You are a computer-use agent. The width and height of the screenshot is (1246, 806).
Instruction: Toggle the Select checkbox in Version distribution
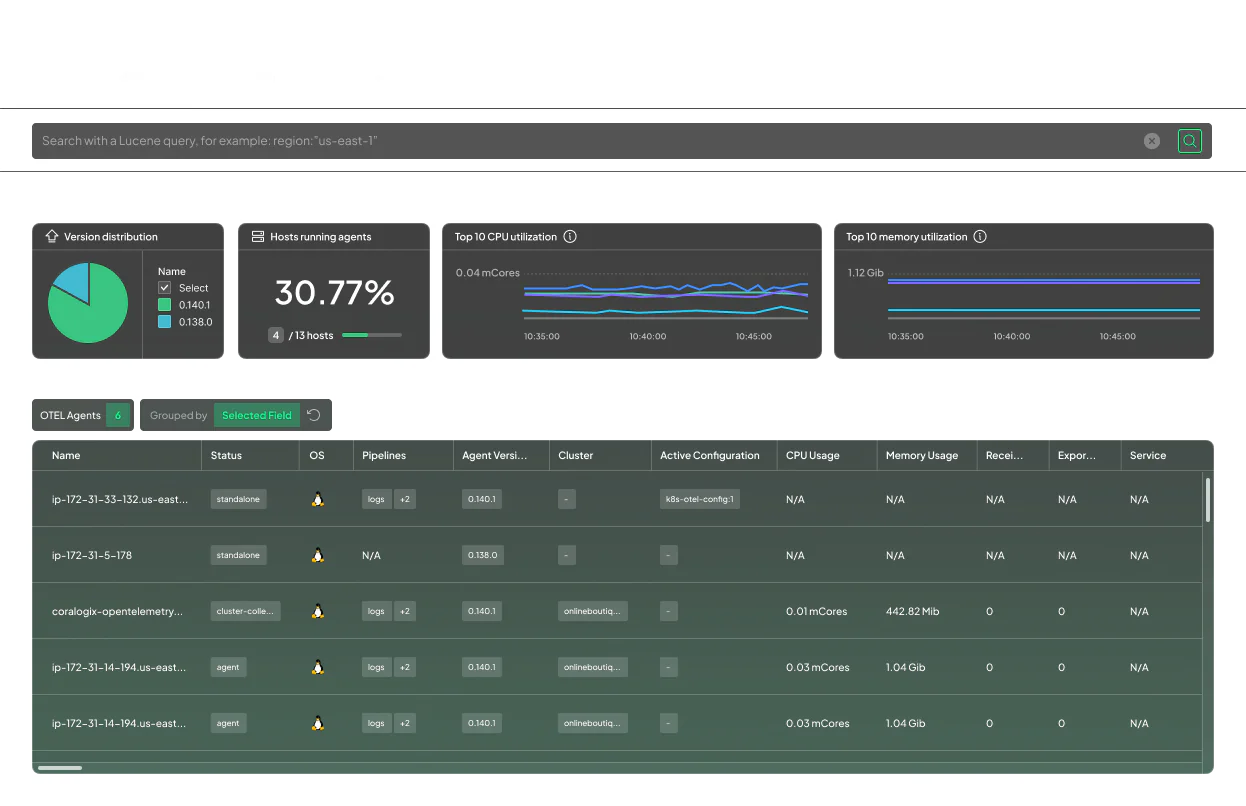click(166, 288)
